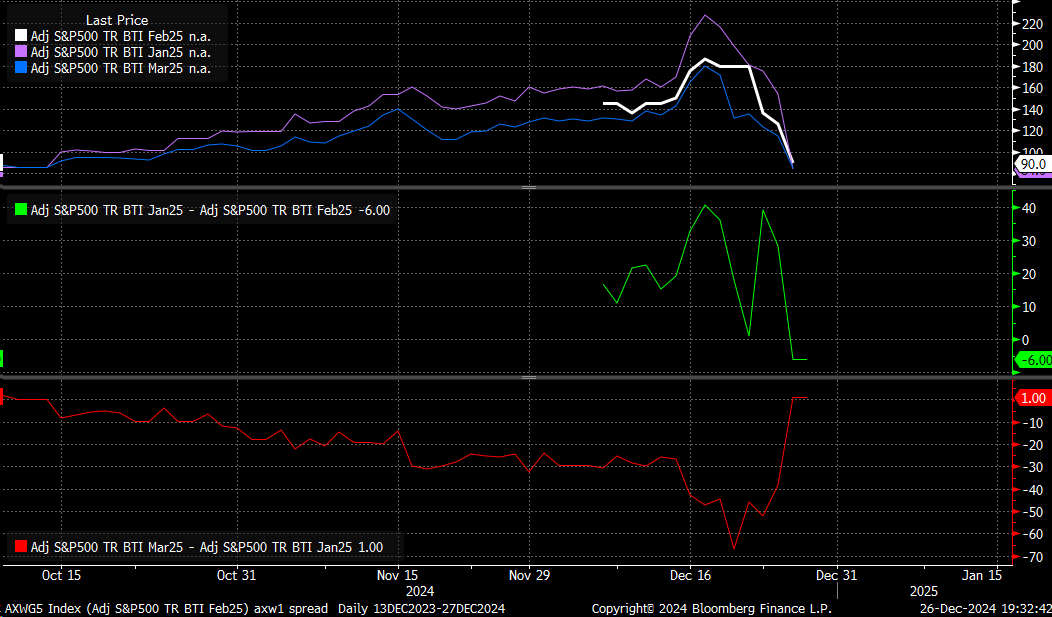The image size is (1052, 617).
Task: Select the Adj S&P500 TR BTI Feb25 legend entry
Action: pos(120,36)
